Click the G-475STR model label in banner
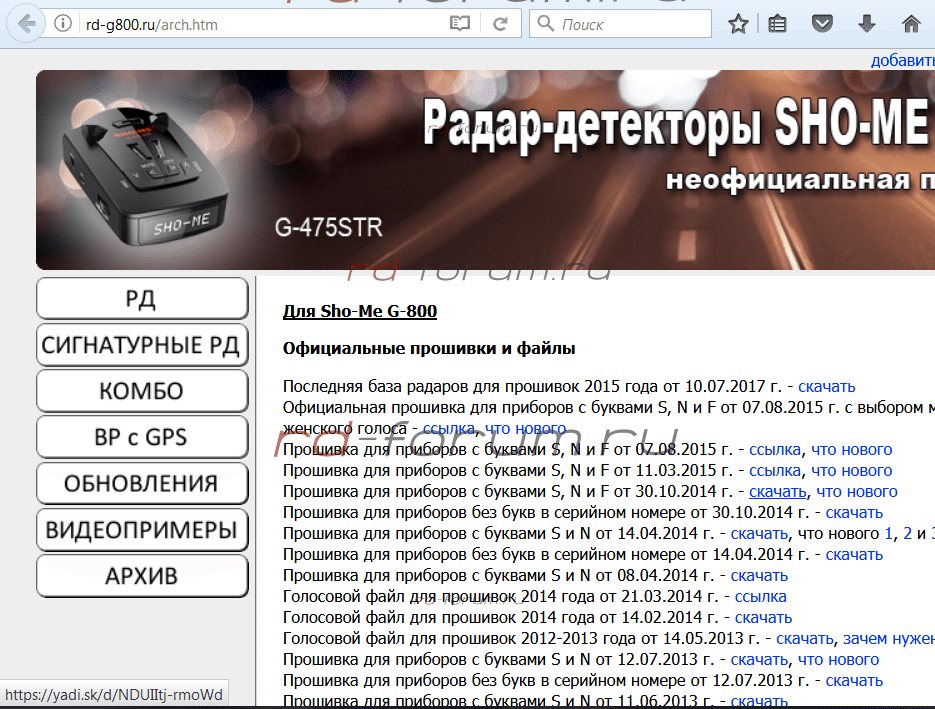 click(329, 227)
